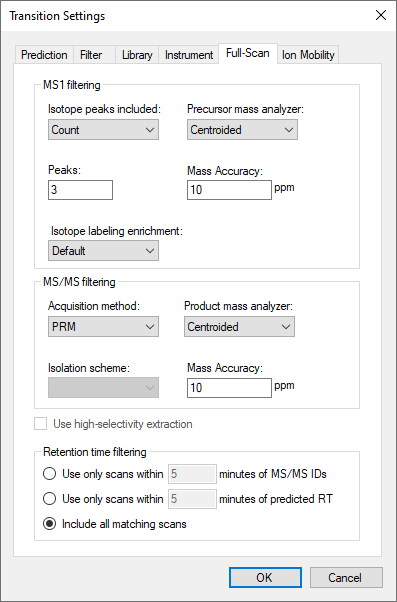Switch to the Prediction tab

(44, 55)
